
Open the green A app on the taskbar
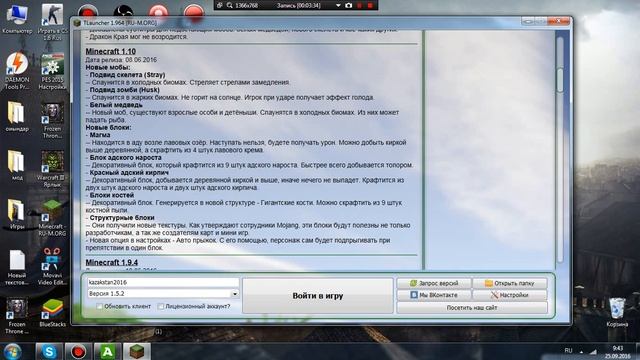107,351
